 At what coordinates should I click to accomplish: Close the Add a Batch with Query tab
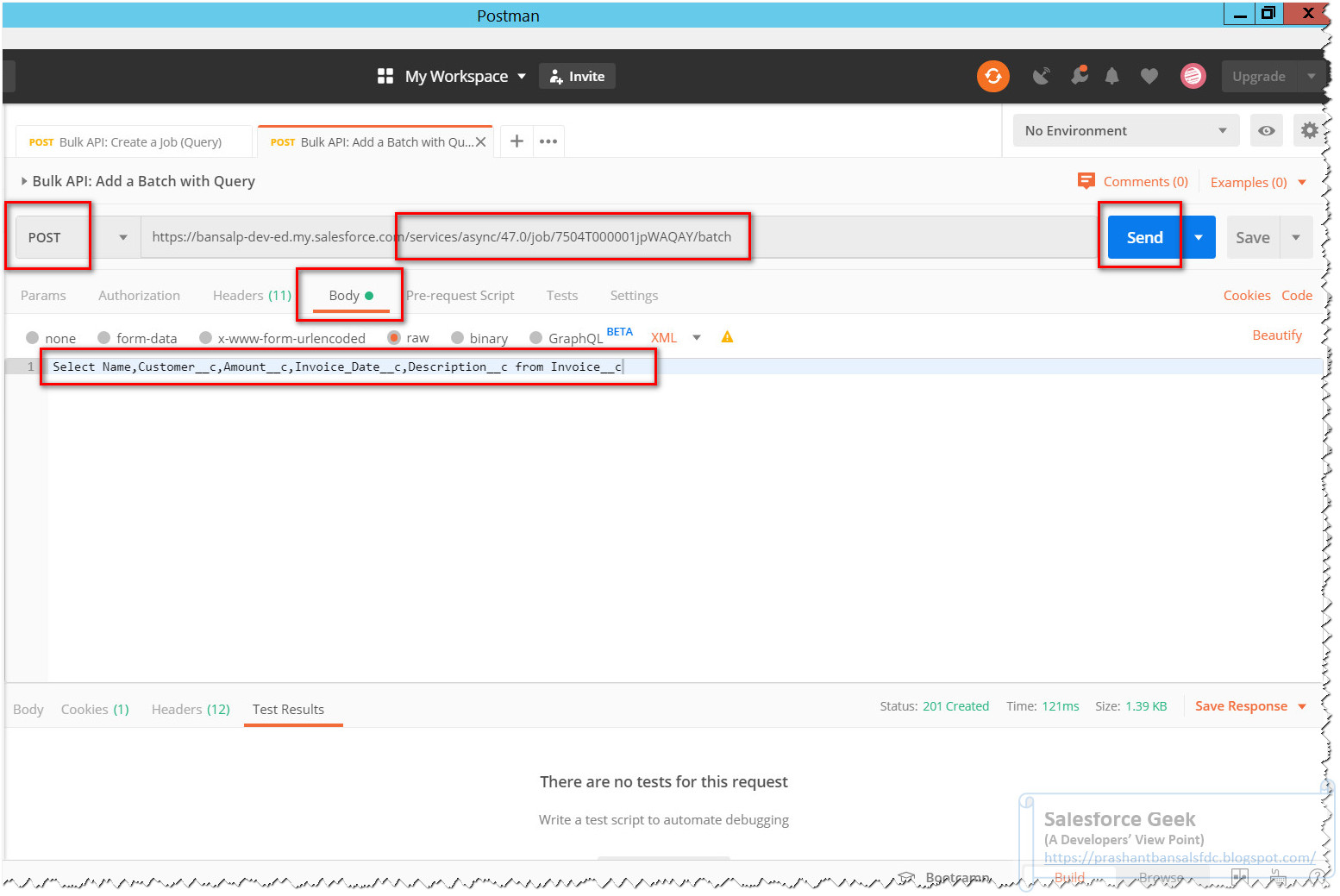pos(480,142)
